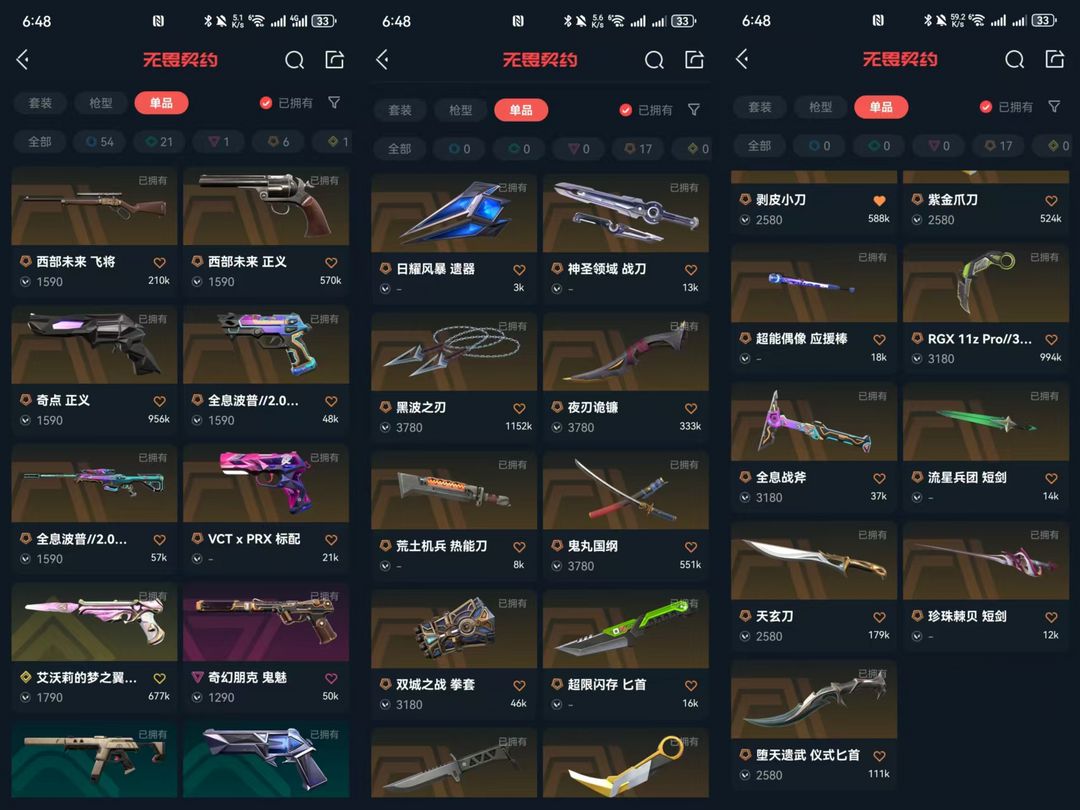Viewport: 1080px width, 810px height.
Task: Open the filter funnel in the middle screen
Action: [694, 110]
